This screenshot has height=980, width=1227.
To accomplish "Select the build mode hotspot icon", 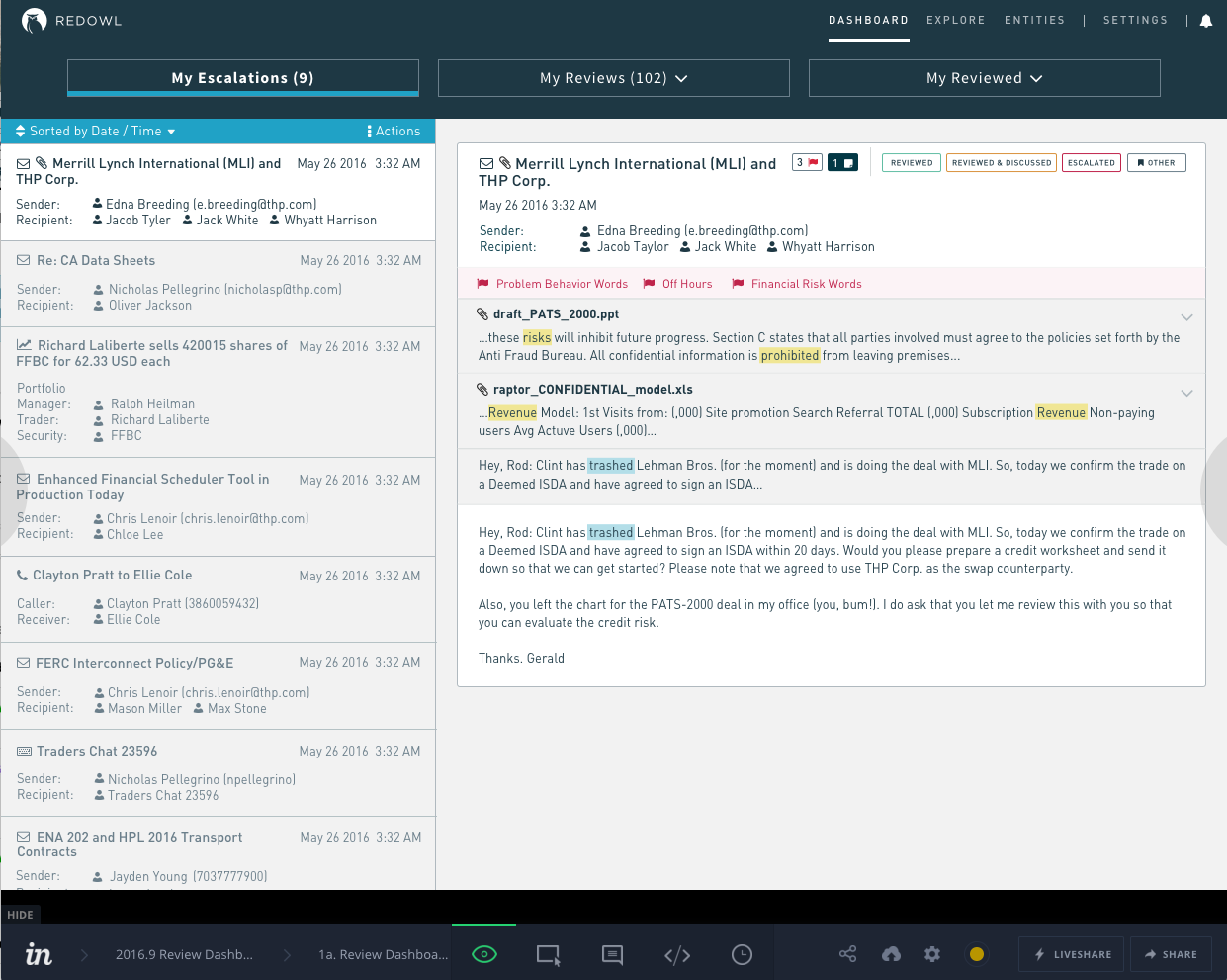I will coord(548,954).
